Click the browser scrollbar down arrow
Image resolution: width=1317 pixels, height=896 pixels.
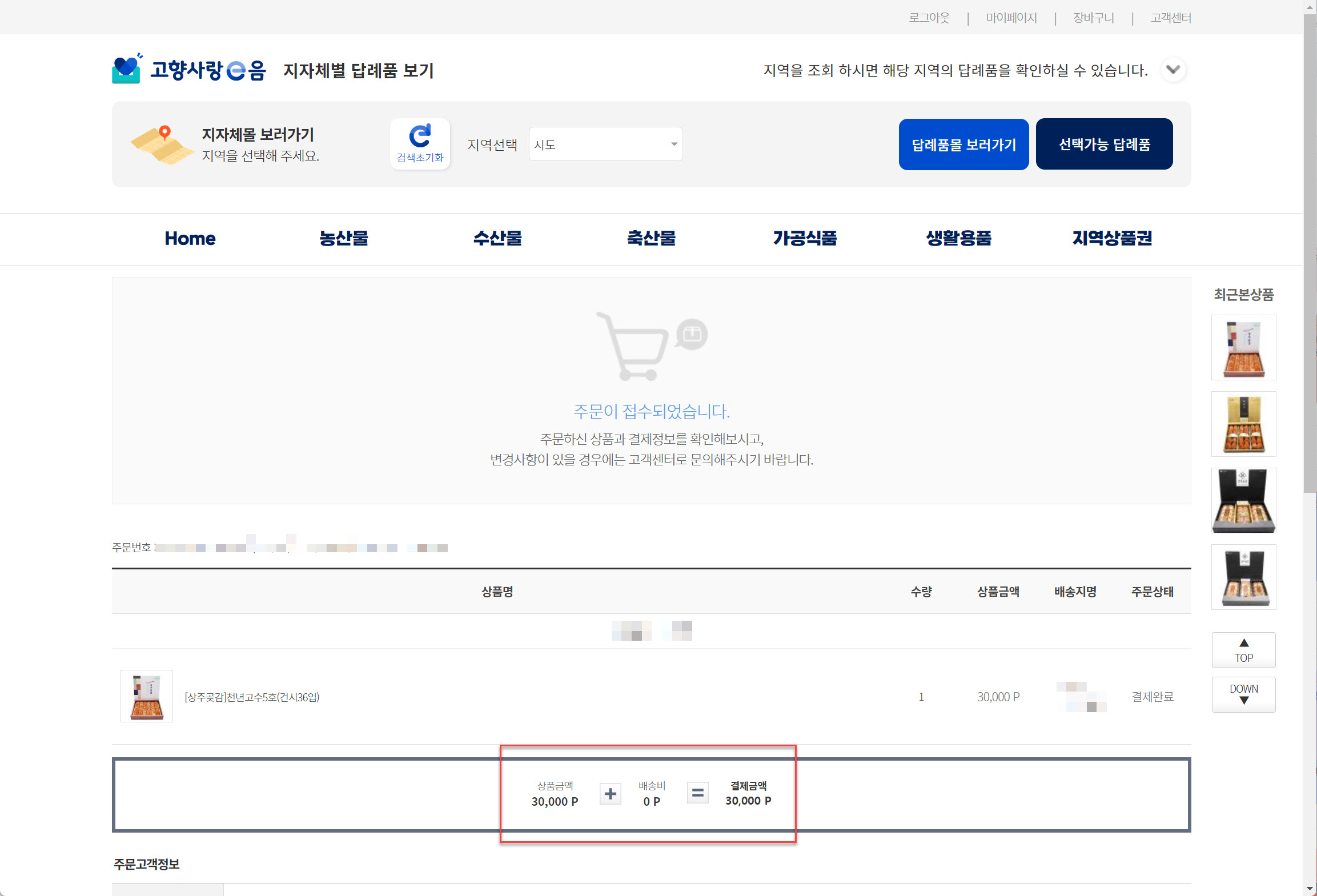click(1310, 889)
